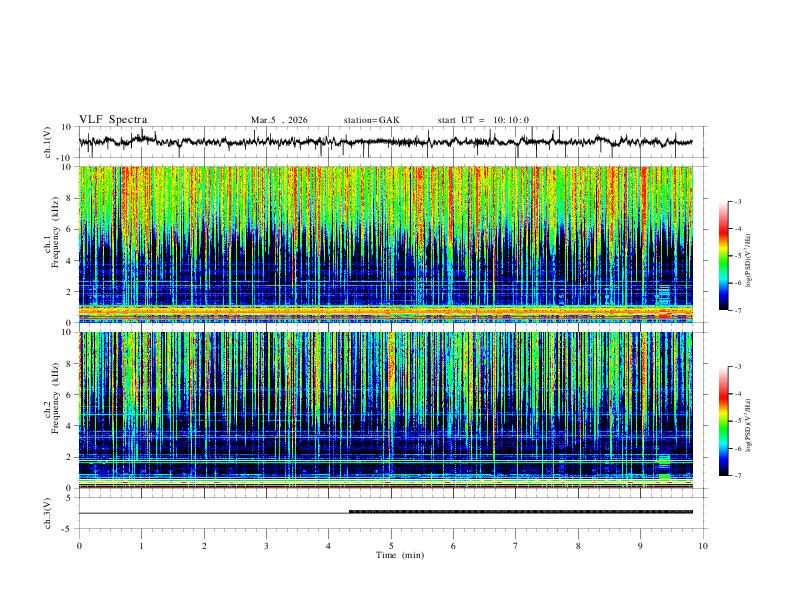Screen dimensions: 792x612
Task: Click time axis tick label "1"
Action: (141, 546)
